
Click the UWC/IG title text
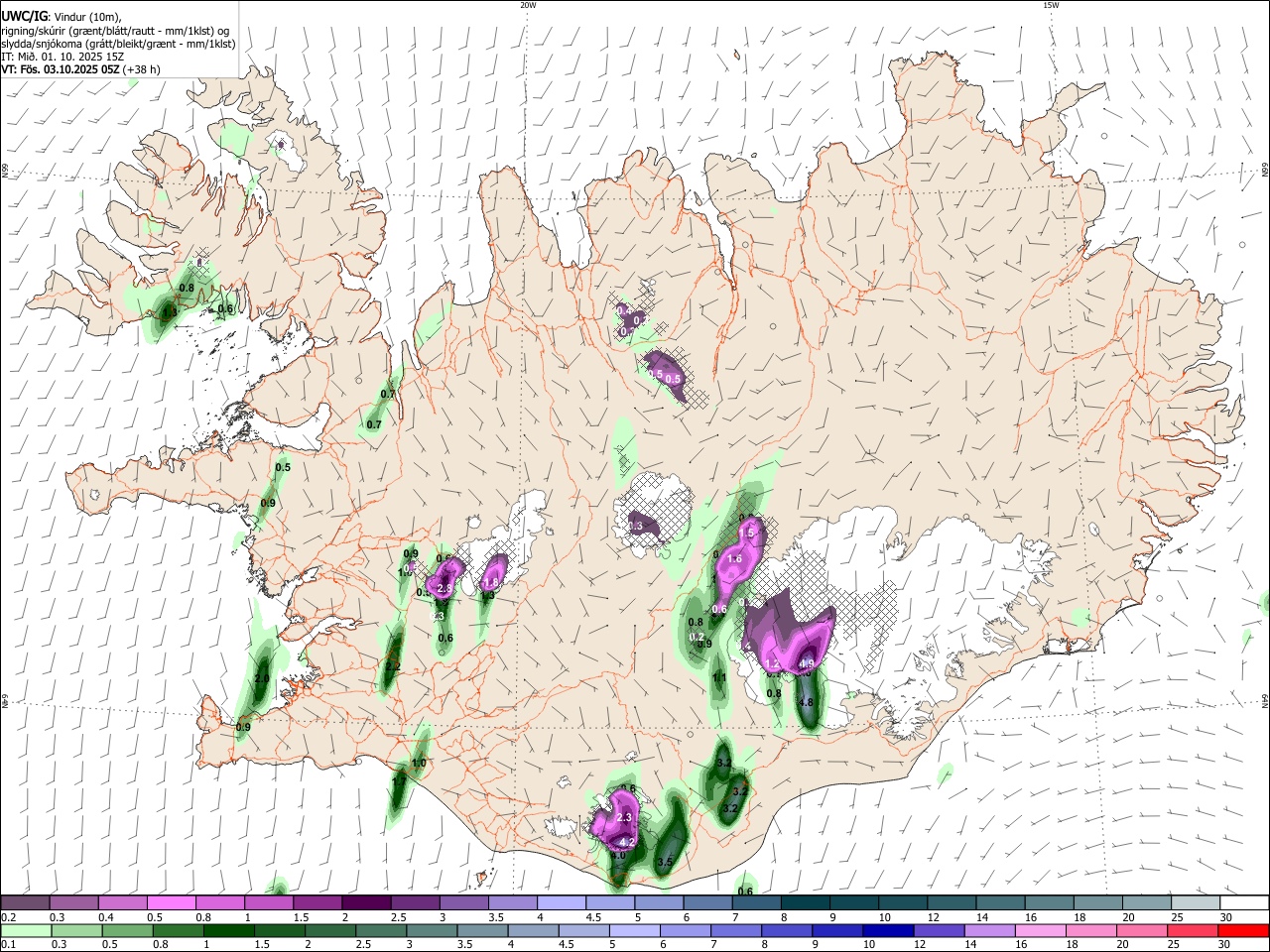click(25, 16)
